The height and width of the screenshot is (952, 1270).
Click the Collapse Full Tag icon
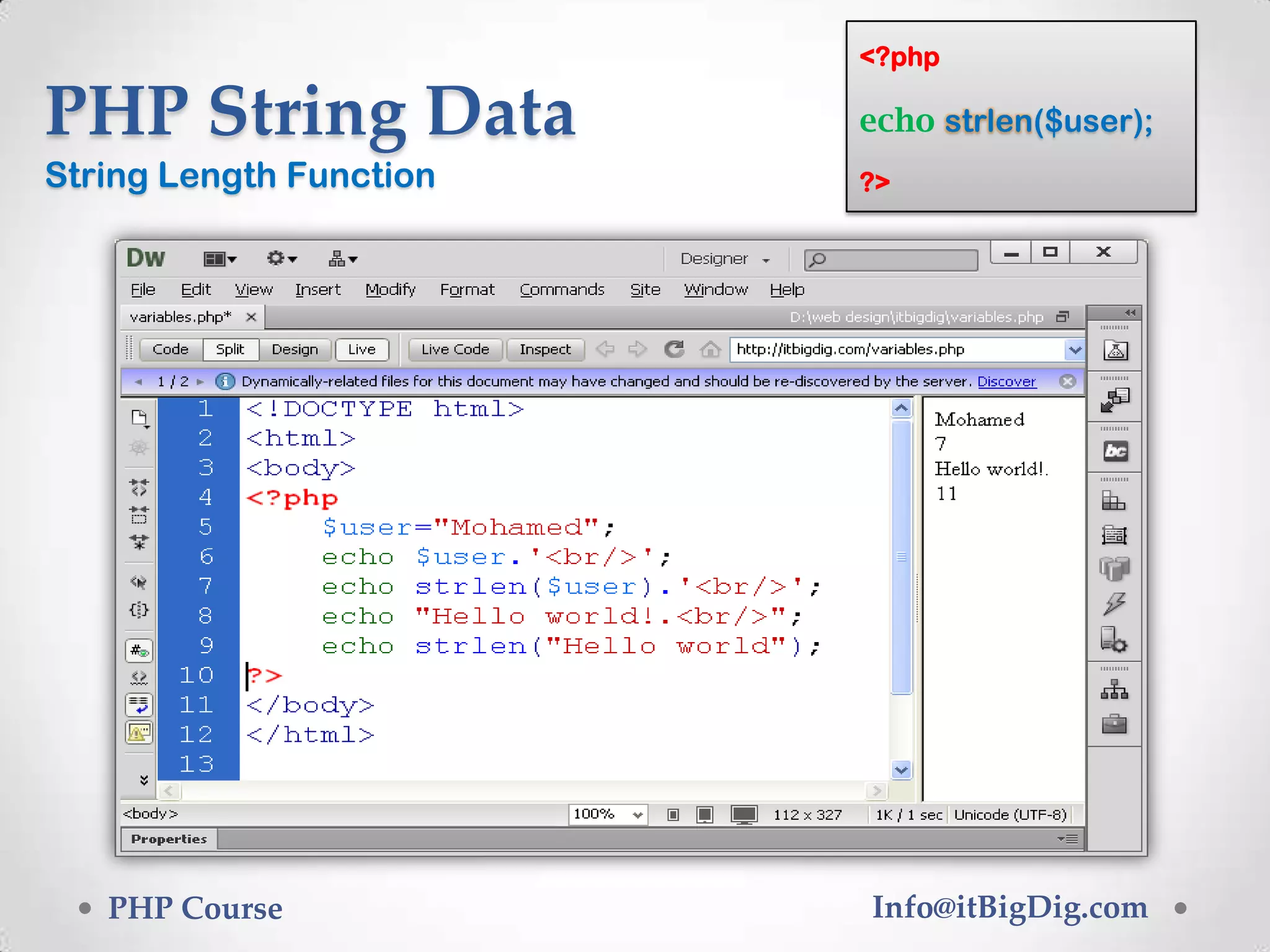[139, 488]
